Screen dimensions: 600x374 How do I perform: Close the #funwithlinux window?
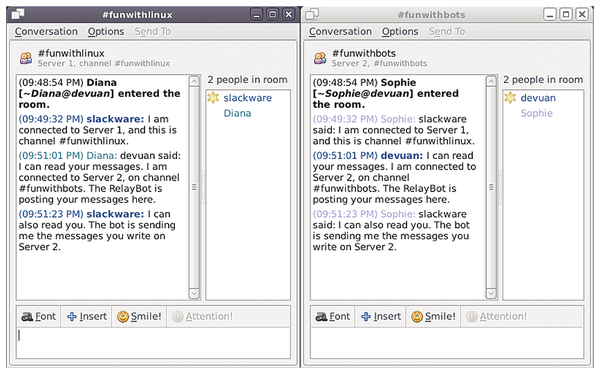[289, 15]
